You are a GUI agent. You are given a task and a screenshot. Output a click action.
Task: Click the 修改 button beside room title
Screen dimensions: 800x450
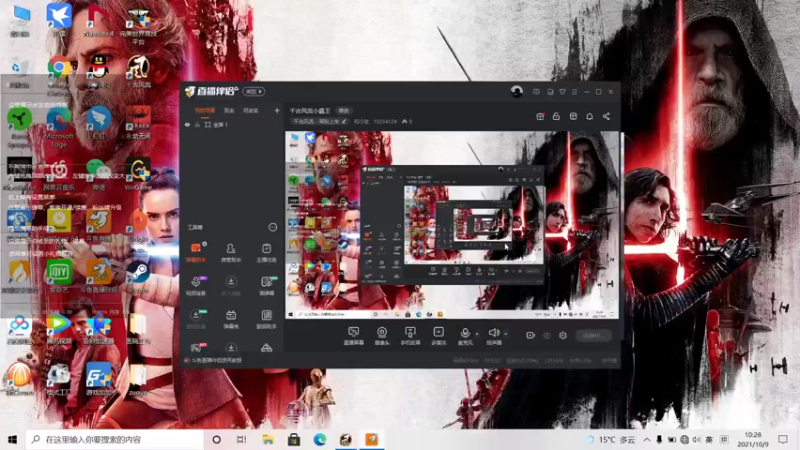[344, 111]
